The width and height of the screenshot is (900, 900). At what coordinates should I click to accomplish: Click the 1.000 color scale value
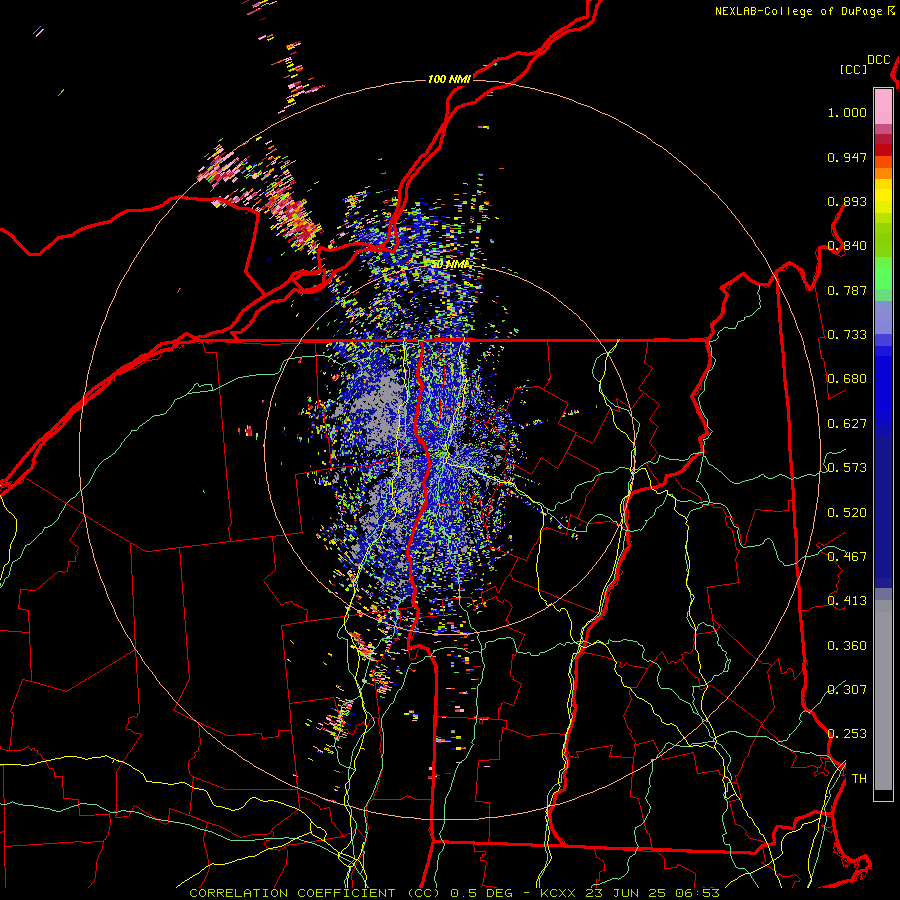pyautogui.click(x=847, y=112)
